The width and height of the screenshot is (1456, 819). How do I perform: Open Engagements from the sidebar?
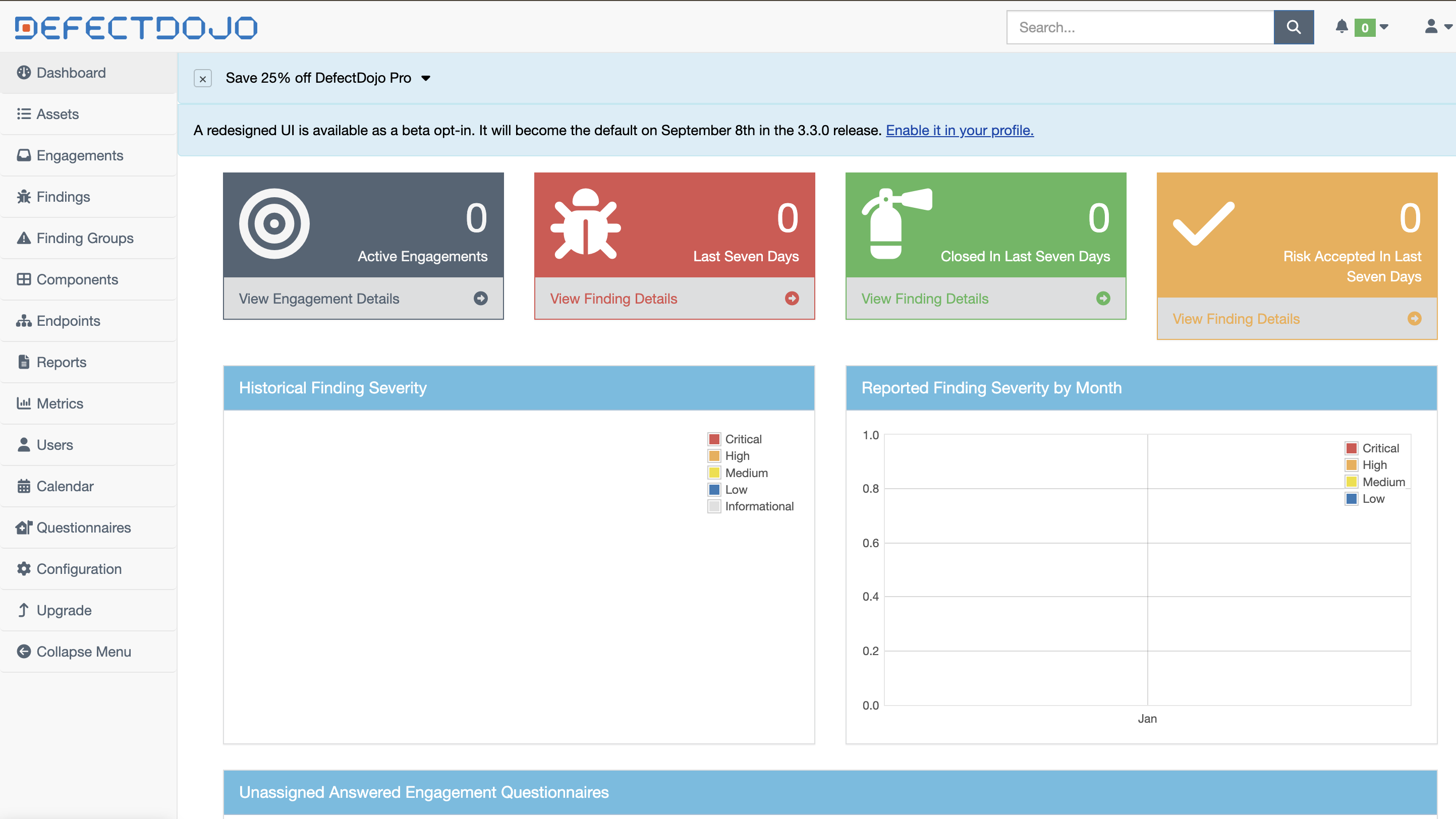[x=89, y=155]
